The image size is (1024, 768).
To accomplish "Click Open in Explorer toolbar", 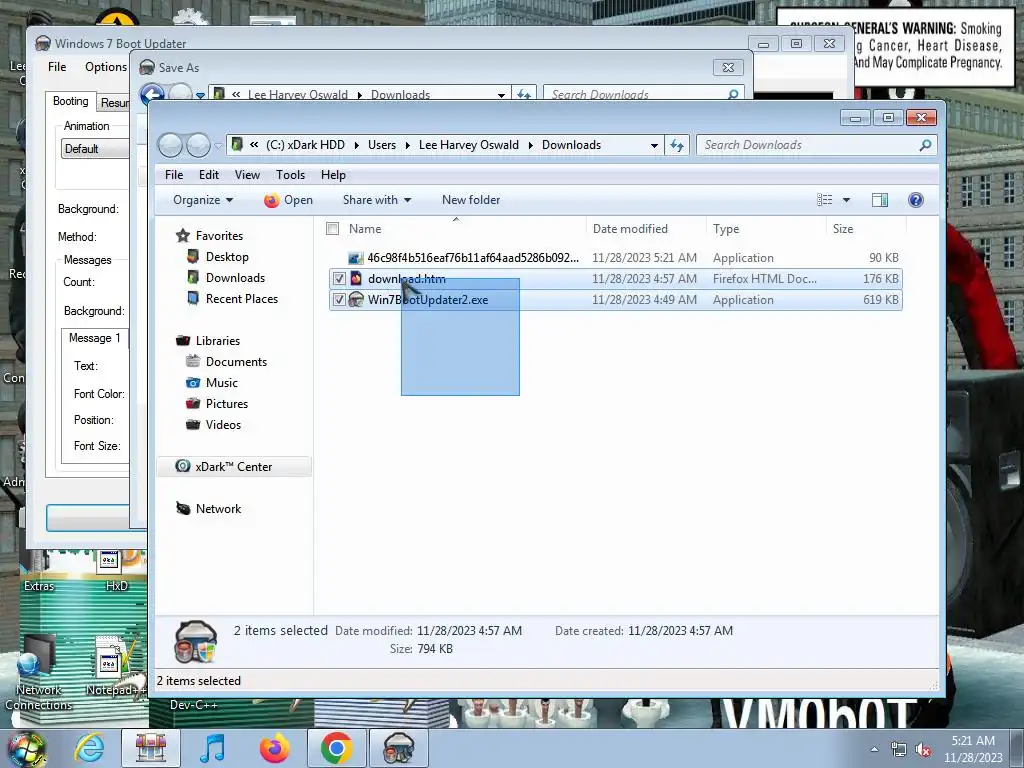I will click(x=289, y=200).
